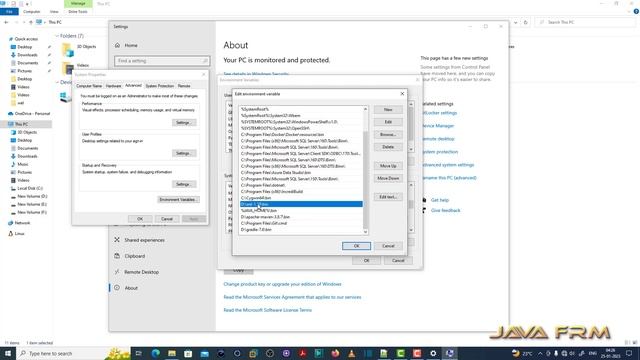The image size is (640, 360).
Task: Confirm the Edit environment variable dialog with OK
Action: tap(356, 246)
